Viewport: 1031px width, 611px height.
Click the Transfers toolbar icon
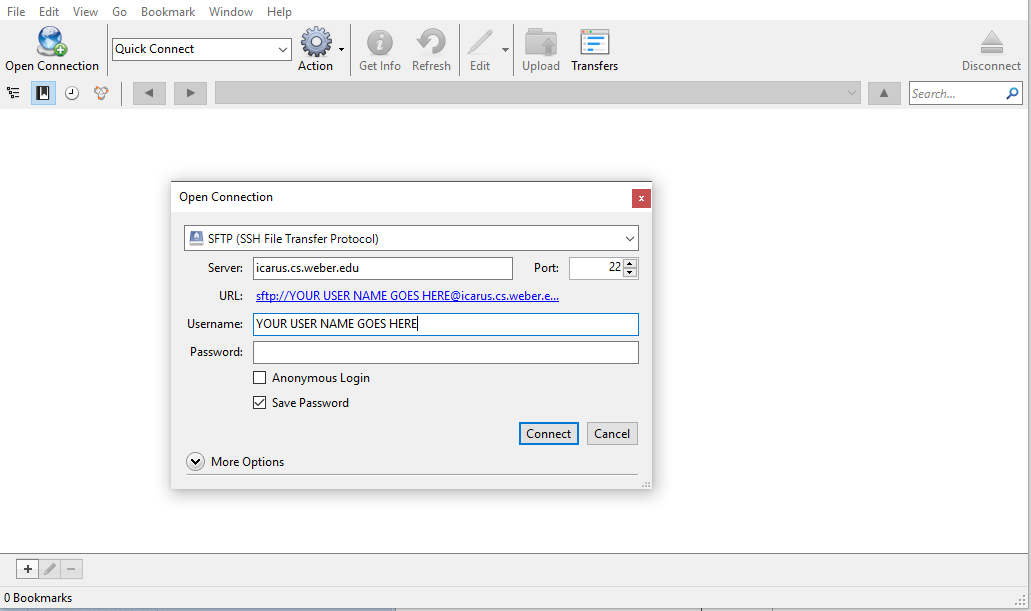[x=595, y=42]
